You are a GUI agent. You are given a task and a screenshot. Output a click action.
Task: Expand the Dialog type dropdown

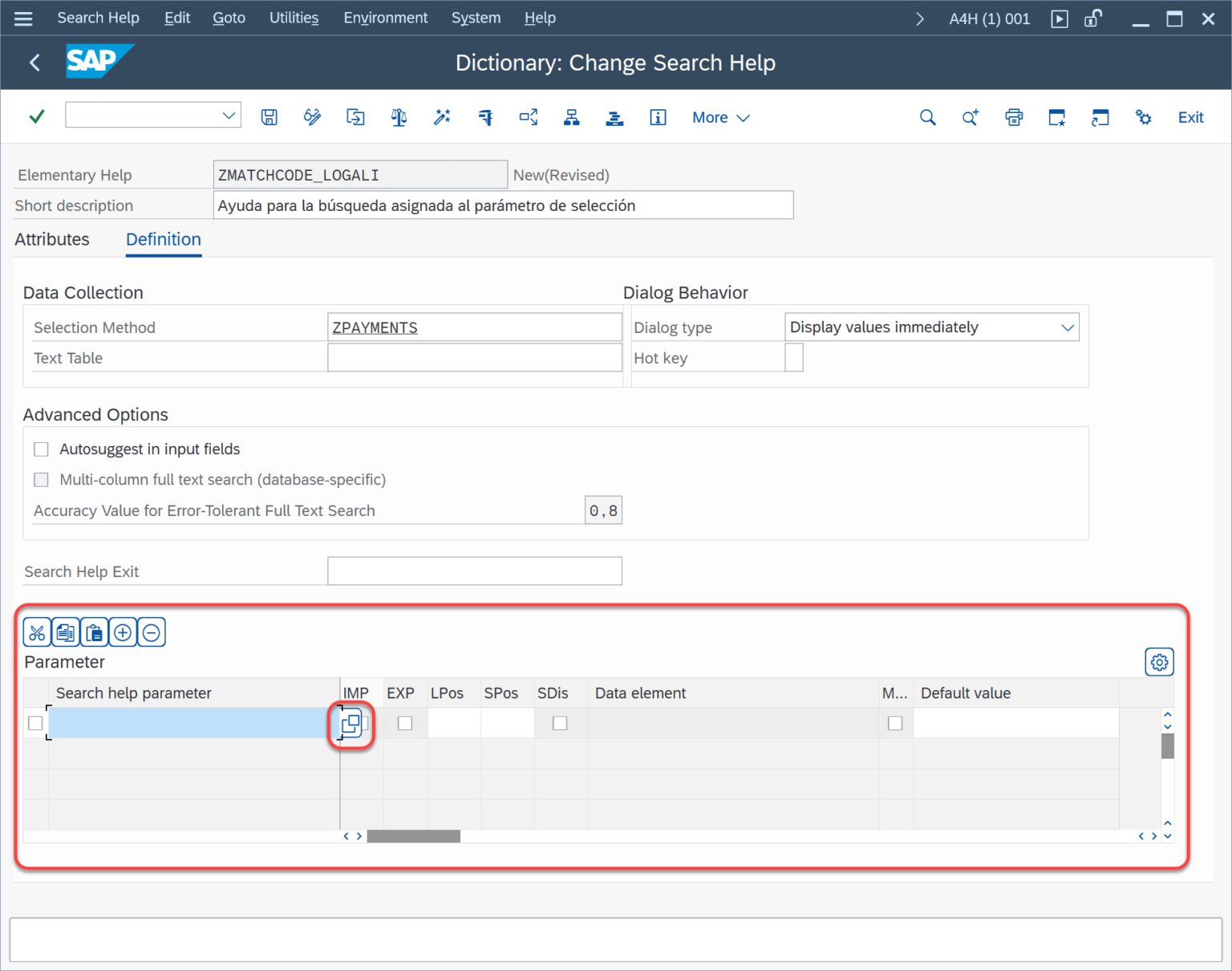click(1067, 327)
